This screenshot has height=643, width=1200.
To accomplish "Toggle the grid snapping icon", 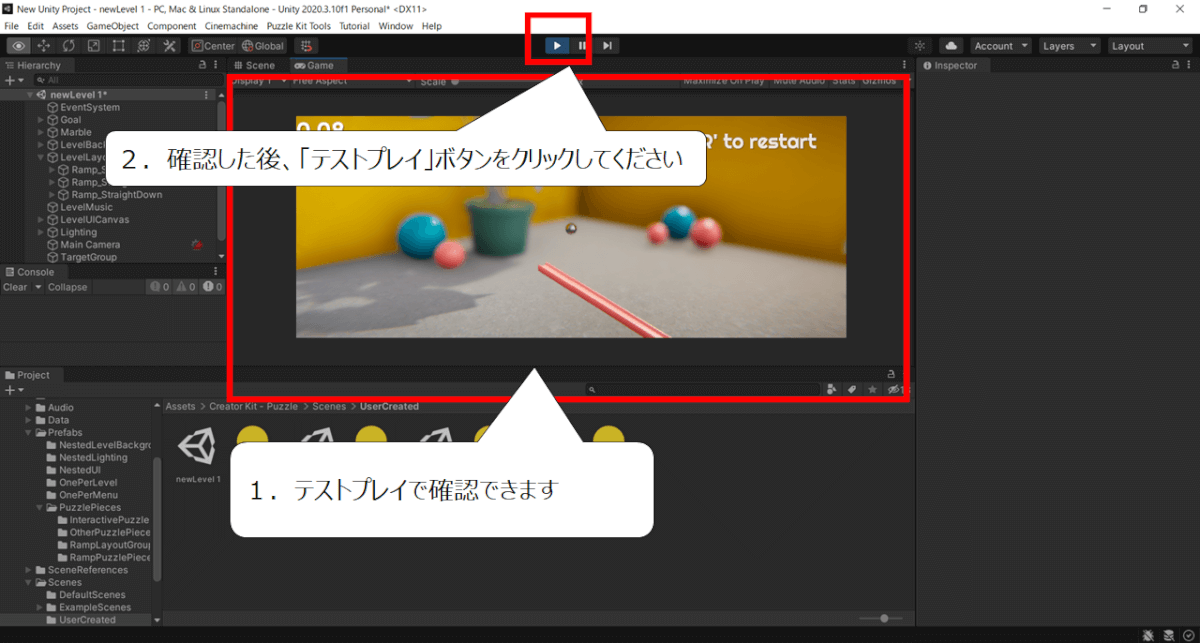I will point(306,46).
